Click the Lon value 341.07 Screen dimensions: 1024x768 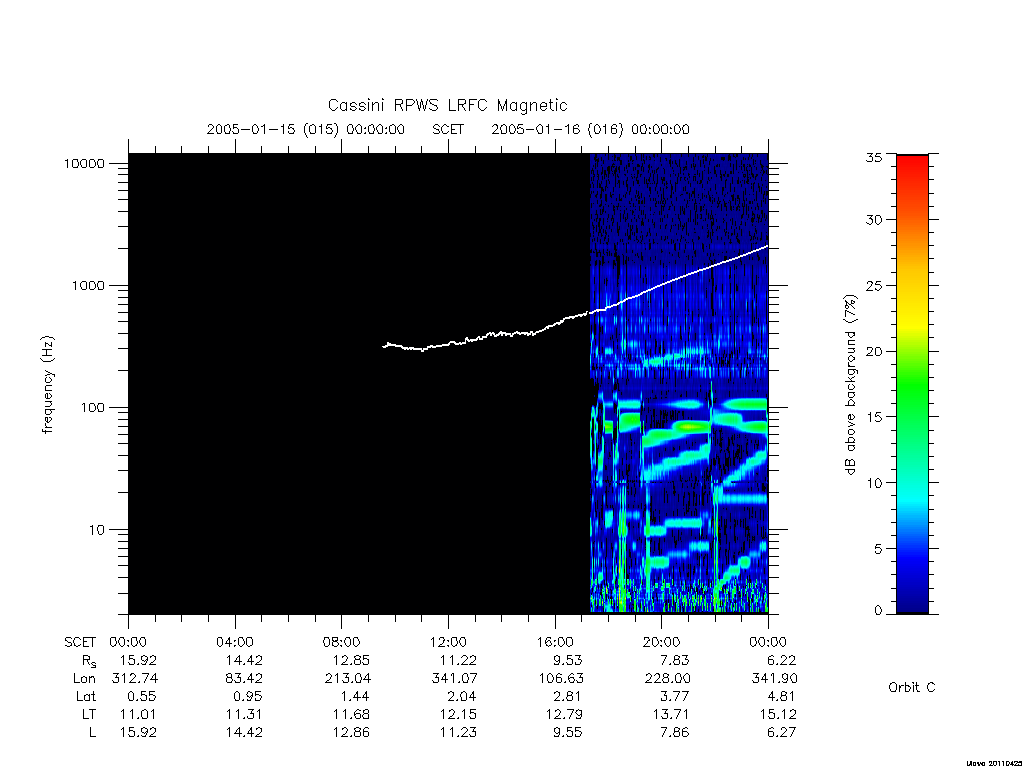pyautogui.click(x=454, y=678)
